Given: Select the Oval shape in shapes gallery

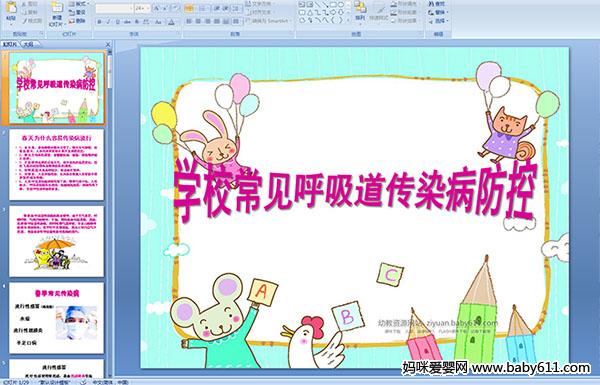Looking at the screenshot, I should pos(340,5).
